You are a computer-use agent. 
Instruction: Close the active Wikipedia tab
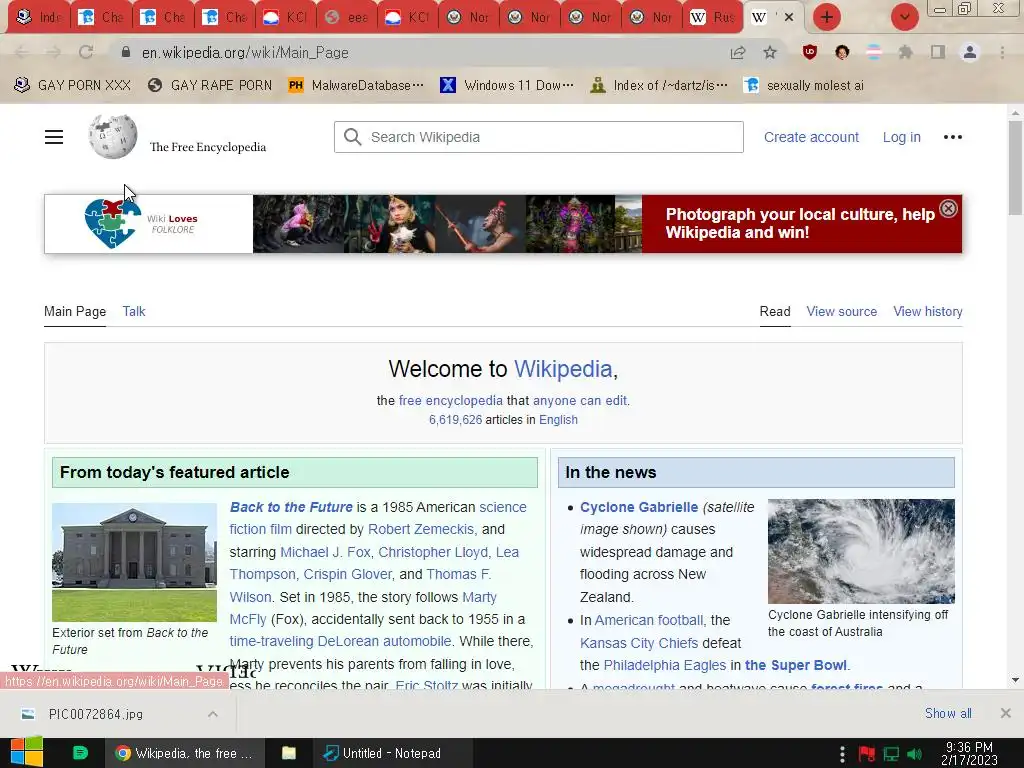coord(789,17)
